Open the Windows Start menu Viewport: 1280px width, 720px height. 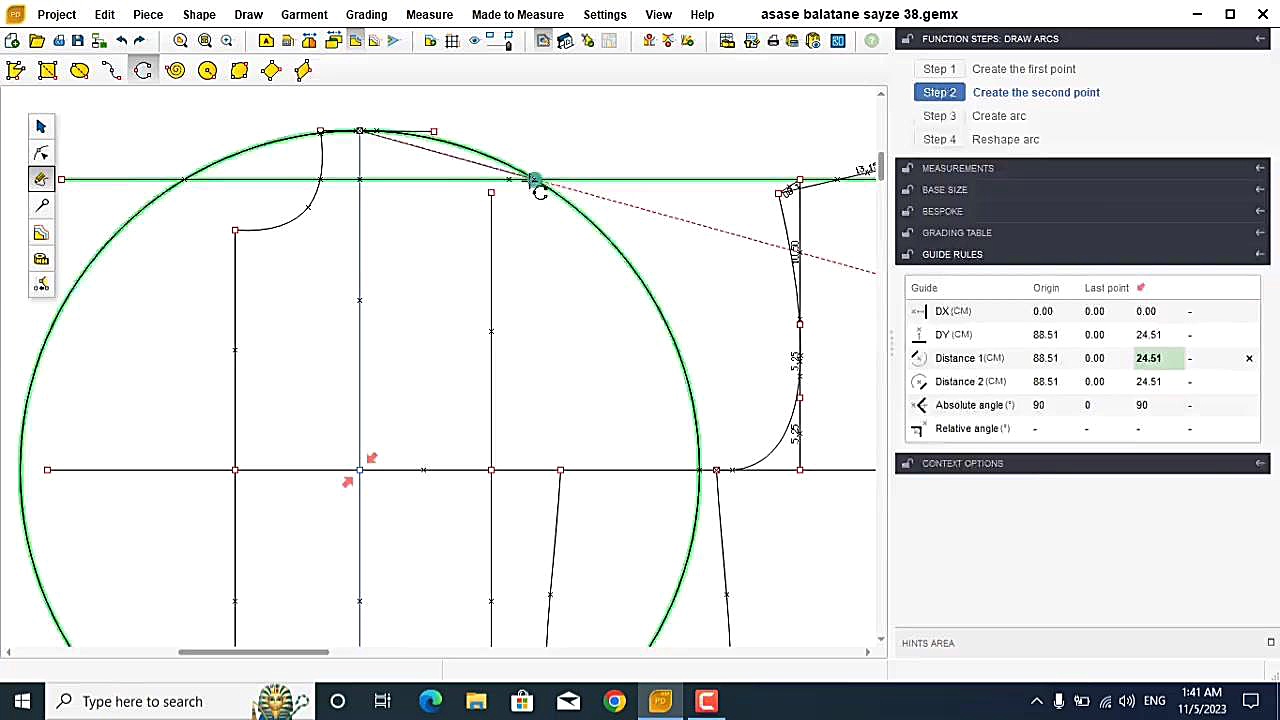point(22,701)
